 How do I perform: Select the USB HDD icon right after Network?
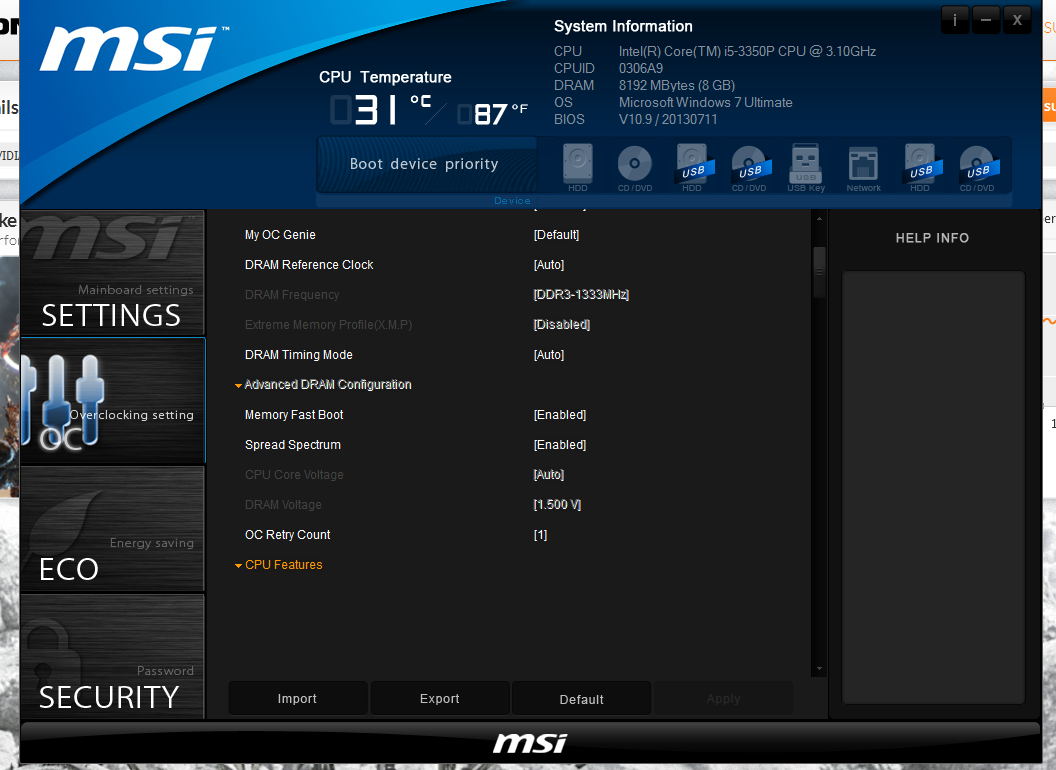921,168
